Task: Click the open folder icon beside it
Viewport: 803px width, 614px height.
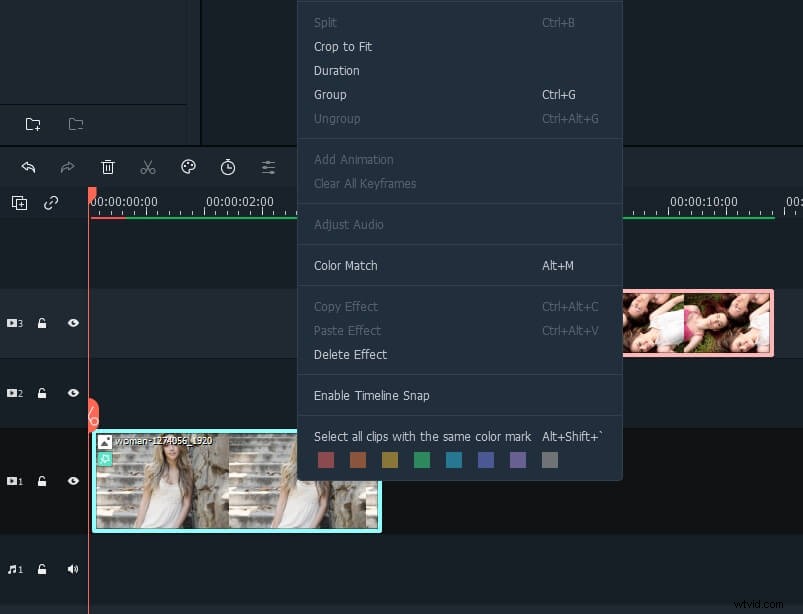Action: click(75, 124)
